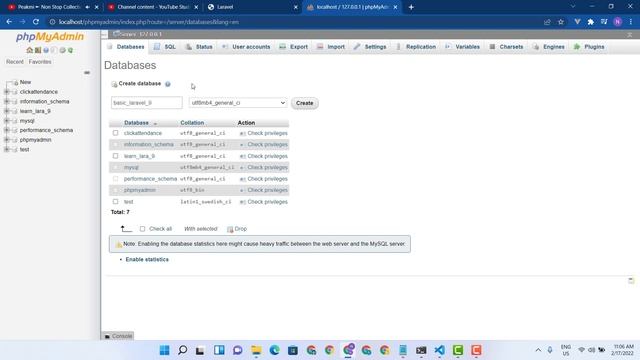Screen dimensions: 640x360
Task: Open navigation panel settings gear icon
Action: pos(62,50)
